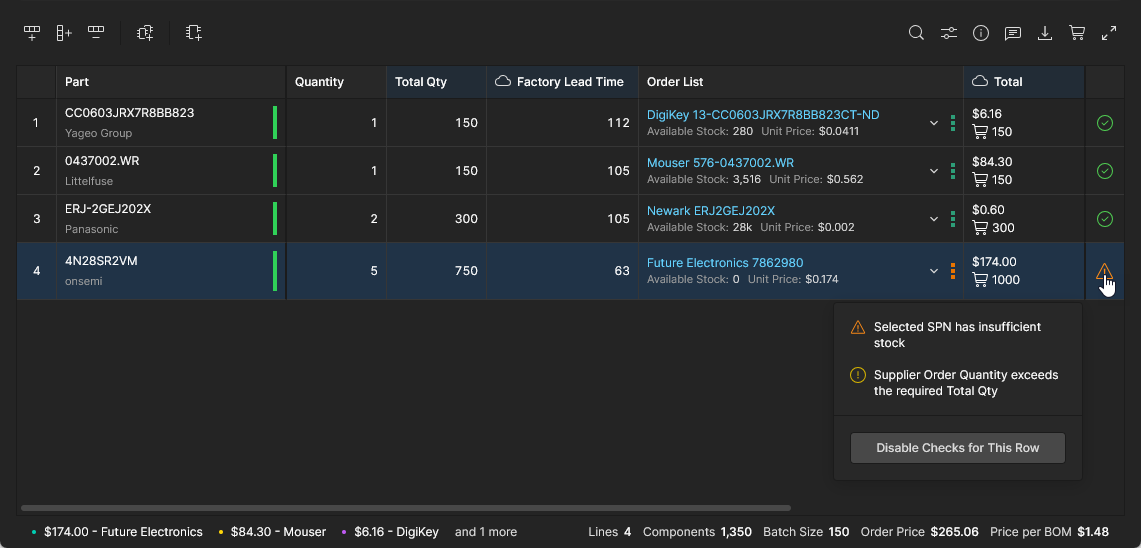Expand Future Electronics supplier dropdown chevron
Screen dimensions: 1141x548
pos(934,271)
